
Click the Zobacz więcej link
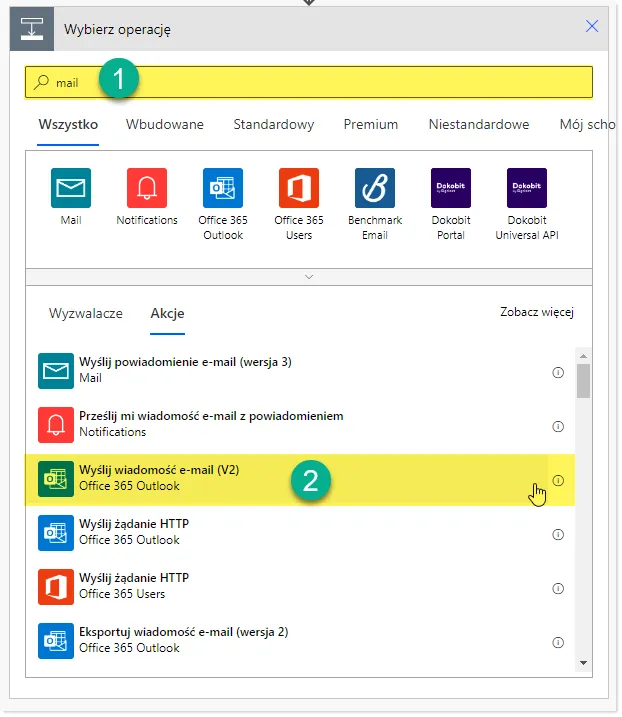click(x=537, y=313)
